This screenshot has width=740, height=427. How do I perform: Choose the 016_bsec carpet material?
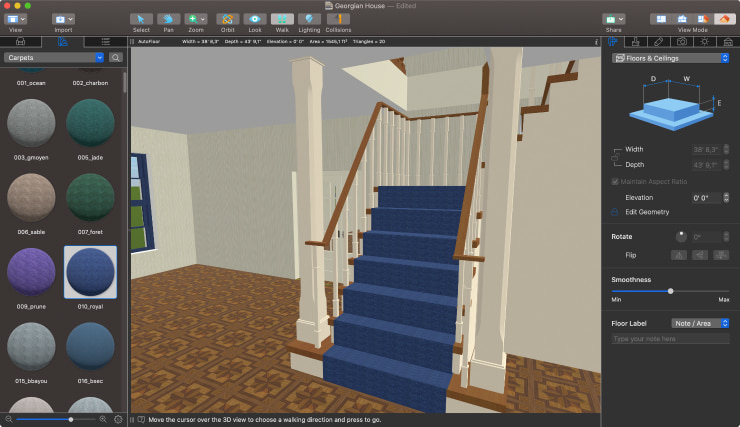pyautogui.click(x=90, y=347)
